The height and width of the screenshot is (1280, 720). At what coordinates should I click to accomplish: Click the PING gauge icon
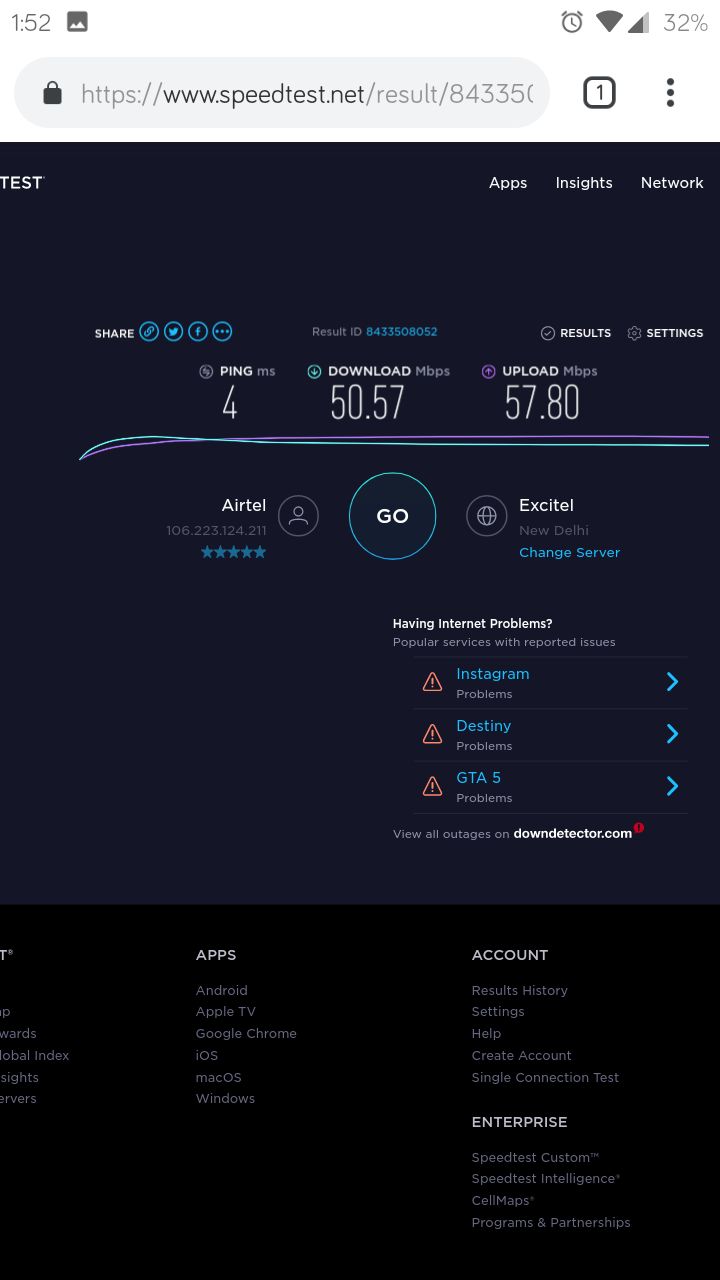click(x=206, y=371)
